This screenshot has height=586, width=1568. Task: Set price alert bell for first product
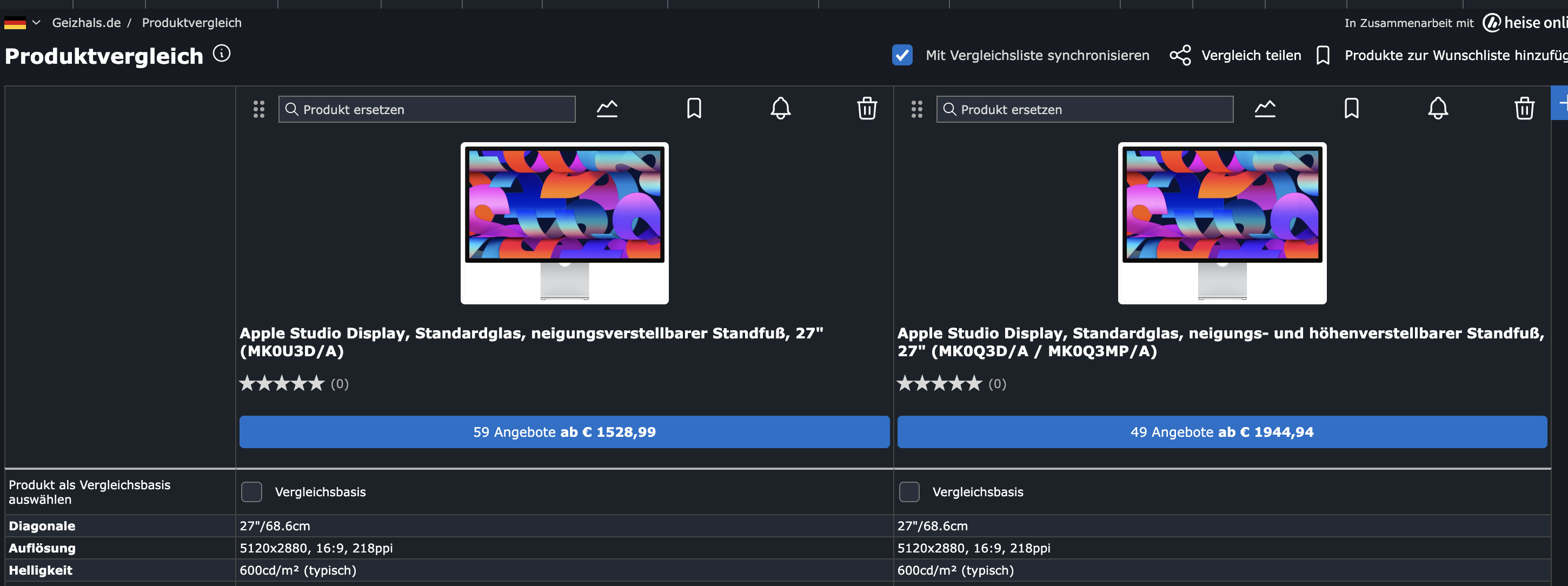(780, 109)
